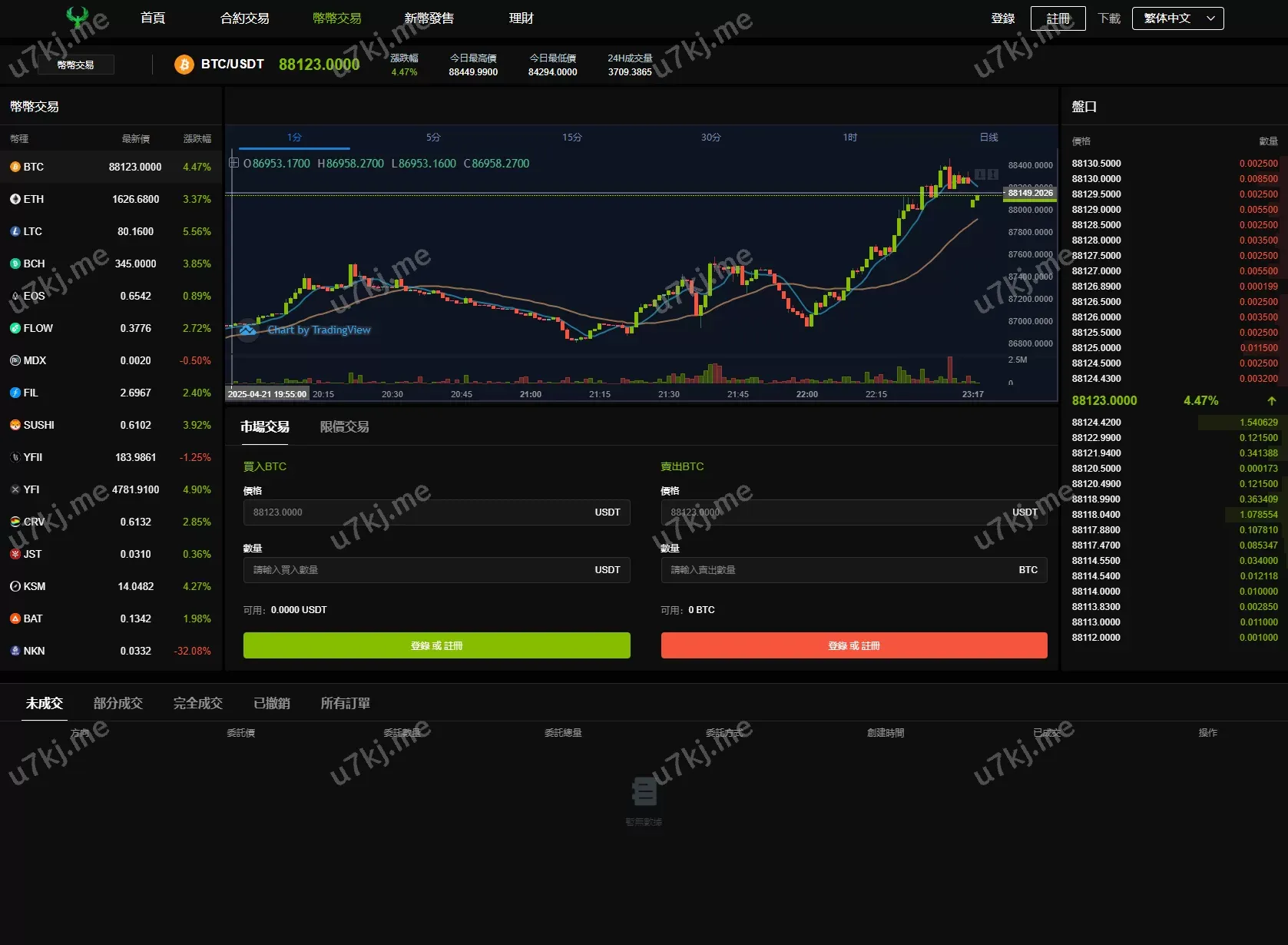Viewport: 1288px width, 945px height.
Task: Show the 已撤銷 orders tab
Action: (271, 703)
